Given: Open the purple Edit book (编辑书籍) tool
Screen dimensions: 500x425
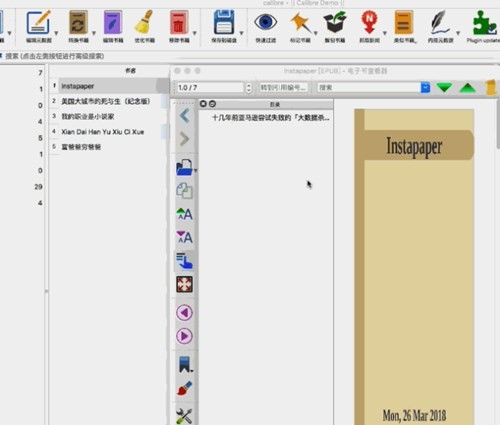Looking at the screenshot, I should [113, 22].
